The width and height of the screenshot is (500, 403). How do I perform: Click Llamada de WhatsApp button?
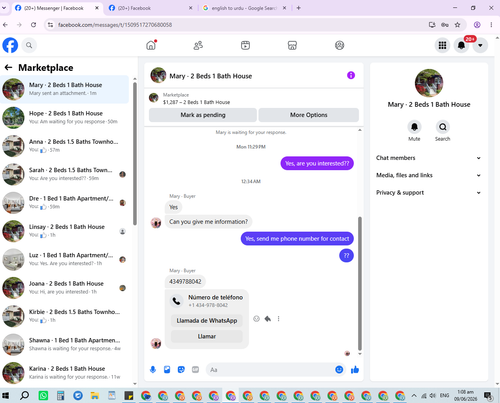207,320
